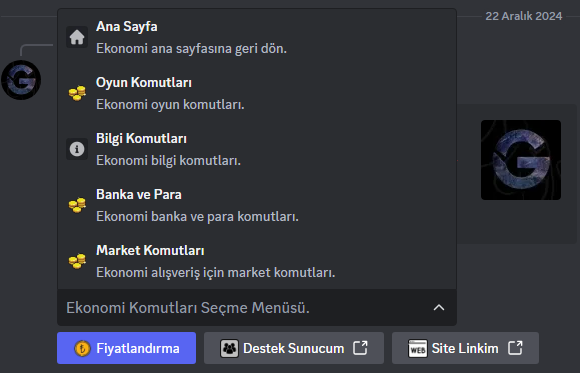Image resolution: width=580 pixels, height=373 pixels.
Task: Collapse the menu with the chevron arrow
Action: coord(439,308)
